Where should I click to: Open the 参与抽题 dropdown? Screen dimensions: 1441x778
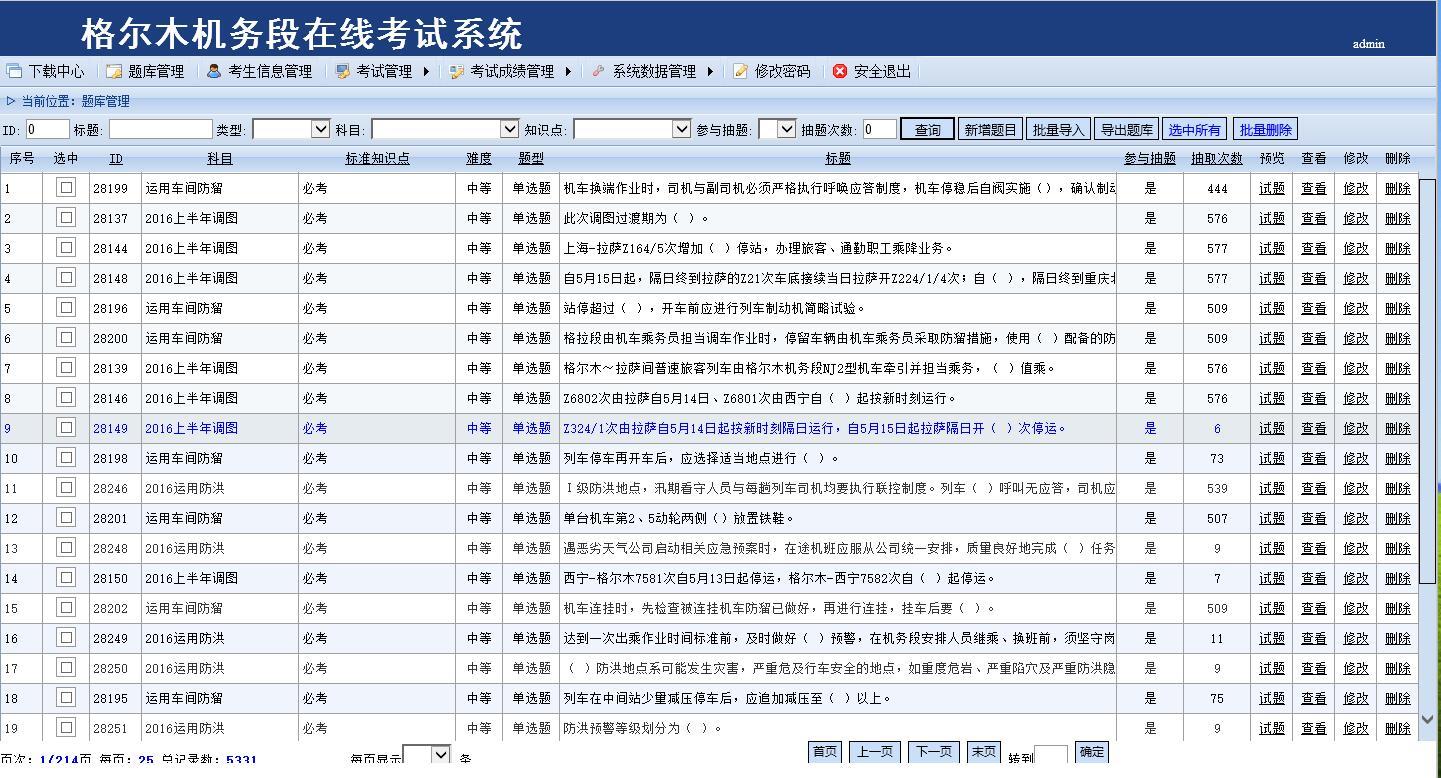777,129
